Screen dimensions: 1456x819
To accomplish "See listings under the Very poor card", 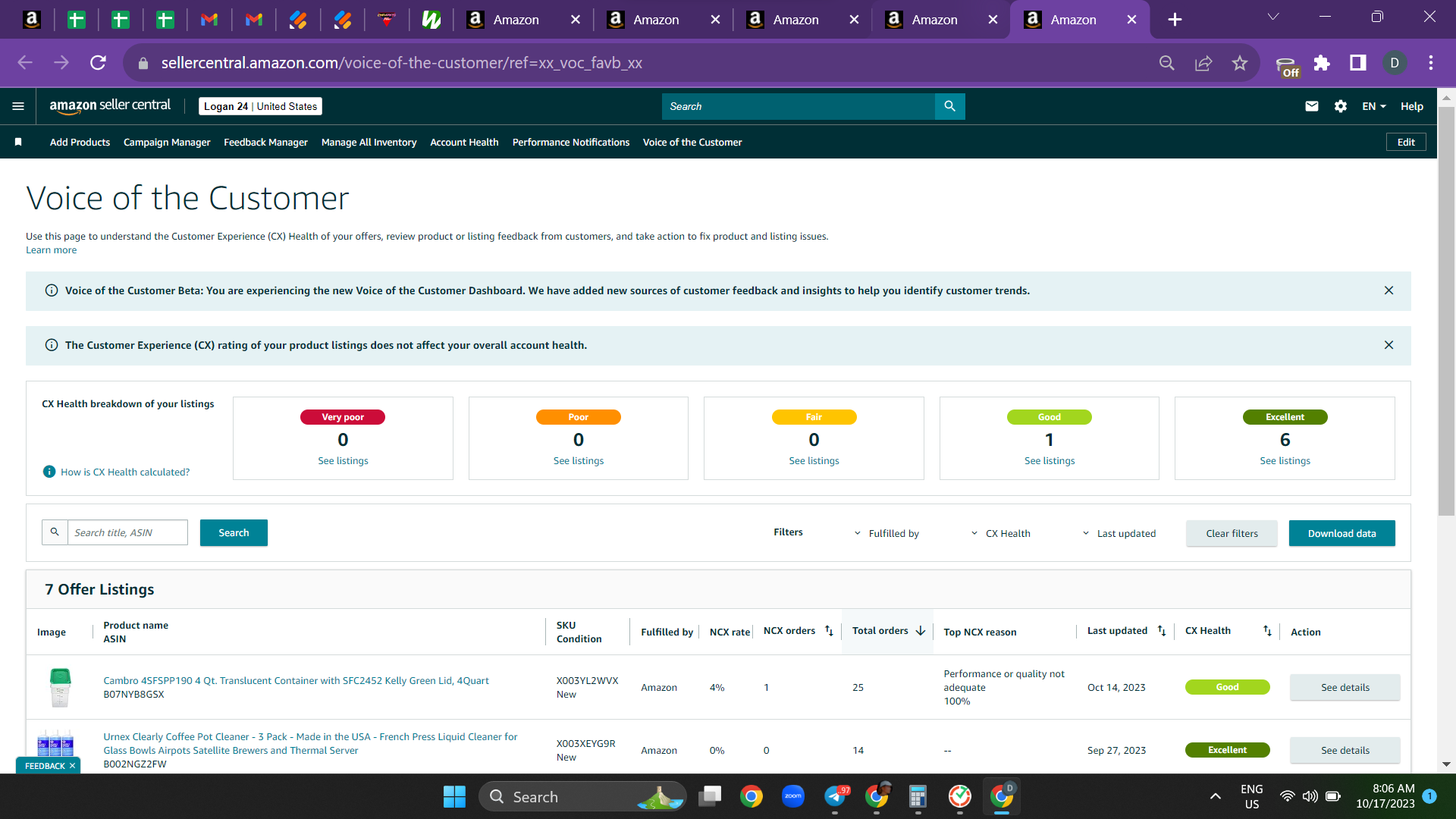I will pyautogui.click(x=343, y=461).
